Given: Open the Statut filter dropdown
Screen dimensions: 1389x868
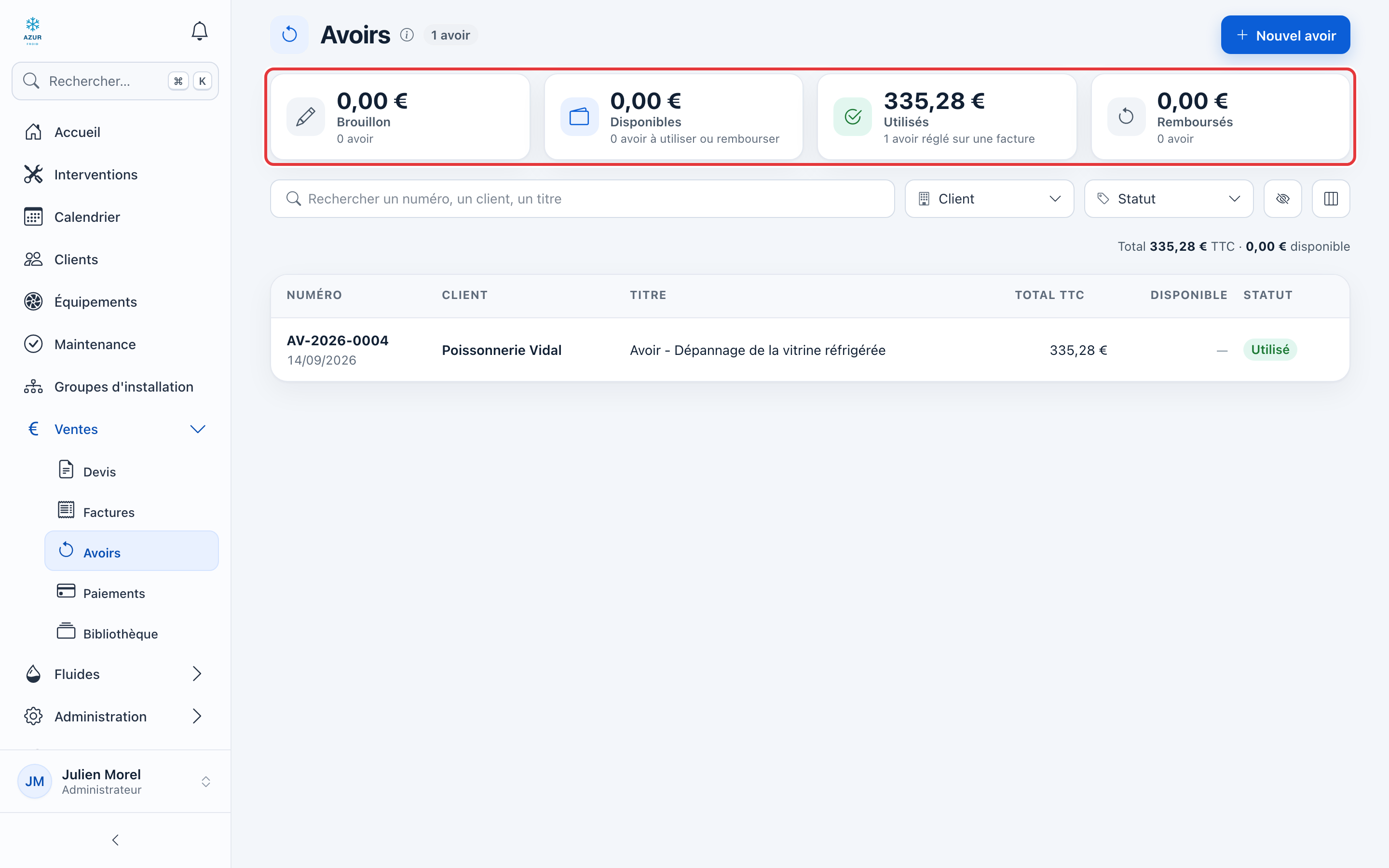Looking at the screenshot, I should (1169, 199).
